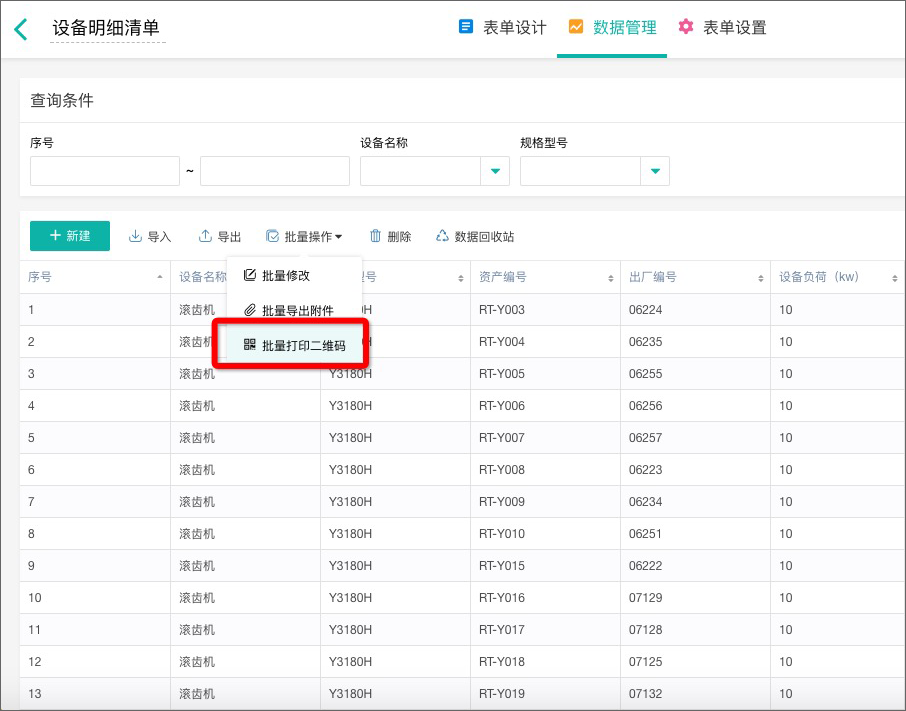906x711 pixels.
Task: Click 滚齿机 in row RT-Y018
Action: (x=197, y=661)
